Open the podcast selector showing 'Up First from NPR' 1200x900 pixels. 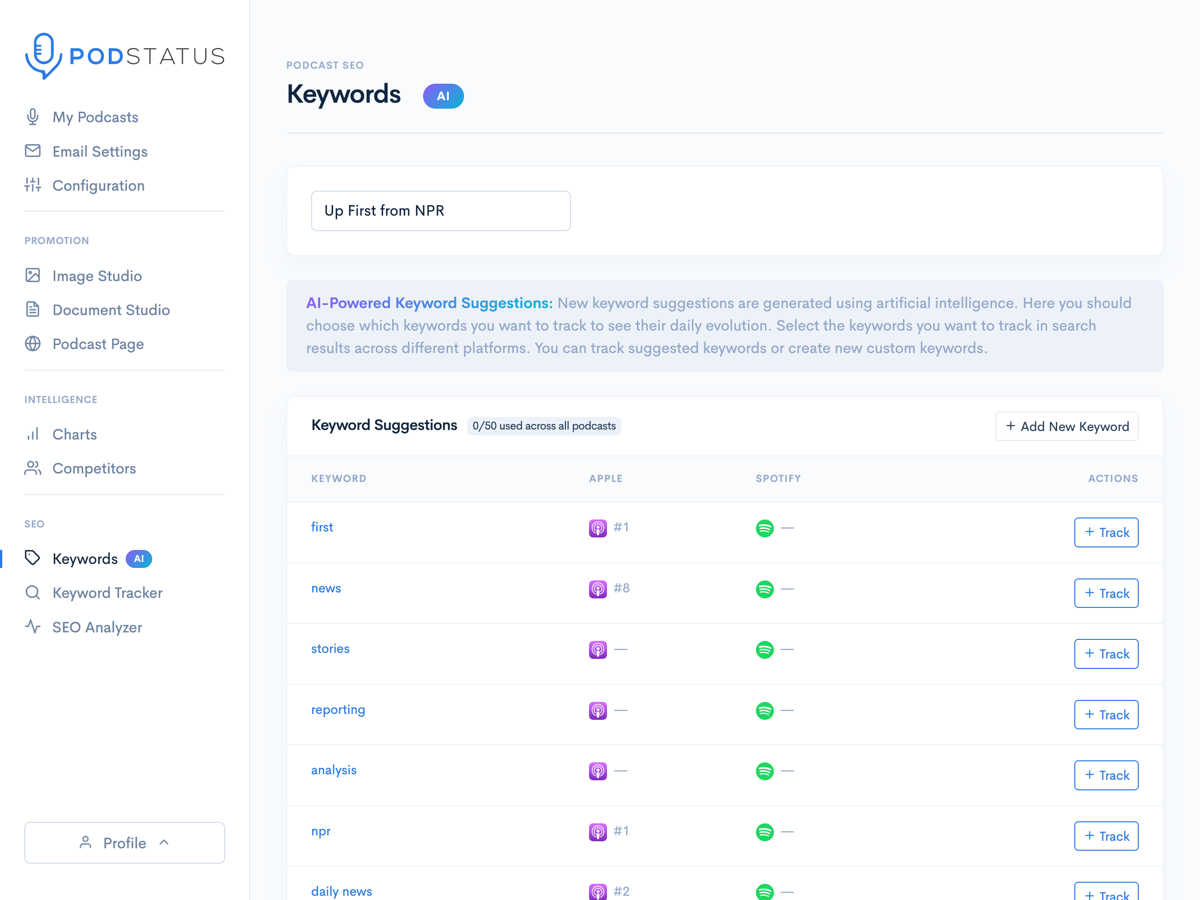440,210
